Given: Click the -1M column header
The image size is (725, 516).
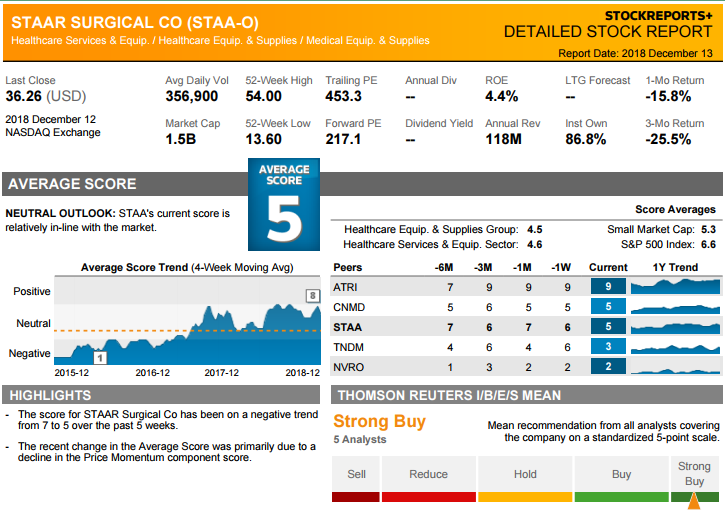Looking at the screenshot, I should click(522, 267).
